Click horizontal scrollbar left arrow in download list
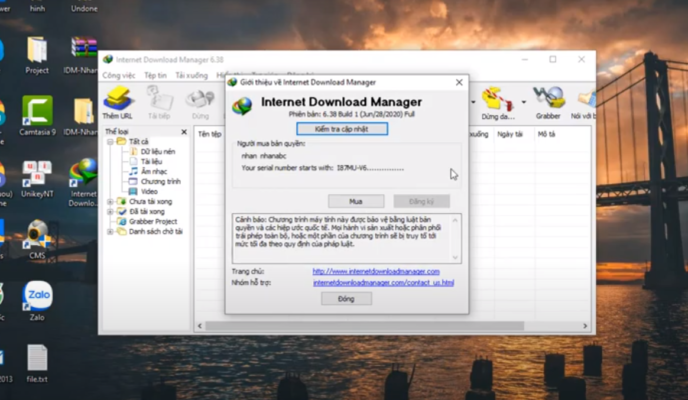Viewport: 688px width, 400px height. click(200, 326)
